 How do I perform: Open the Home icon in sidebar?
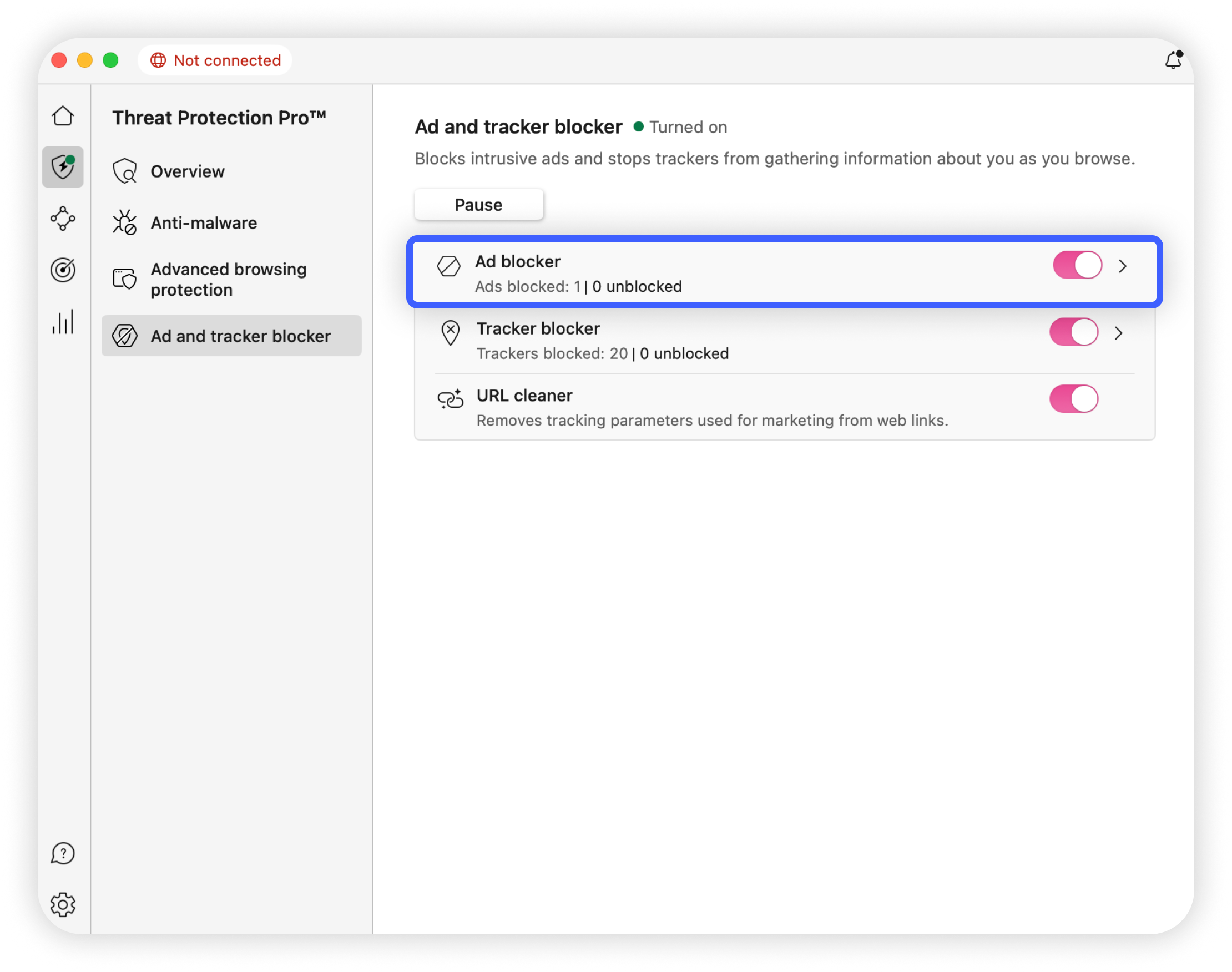[x=63, y=116]
